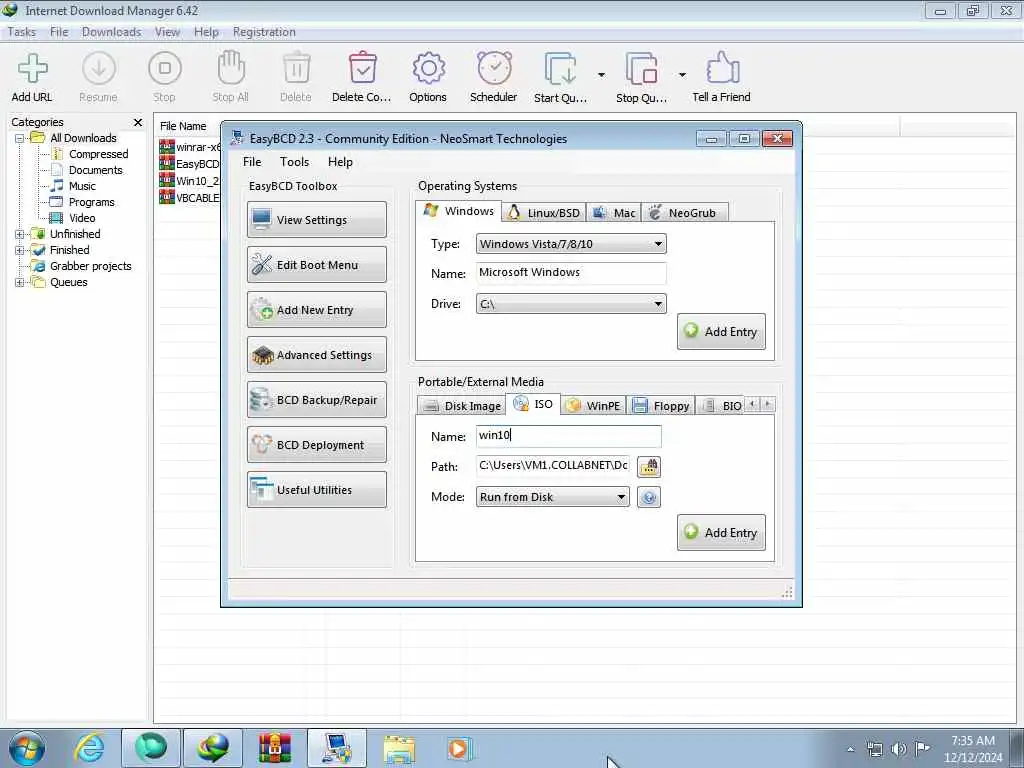Select the Compressed category

click(98, 154)
